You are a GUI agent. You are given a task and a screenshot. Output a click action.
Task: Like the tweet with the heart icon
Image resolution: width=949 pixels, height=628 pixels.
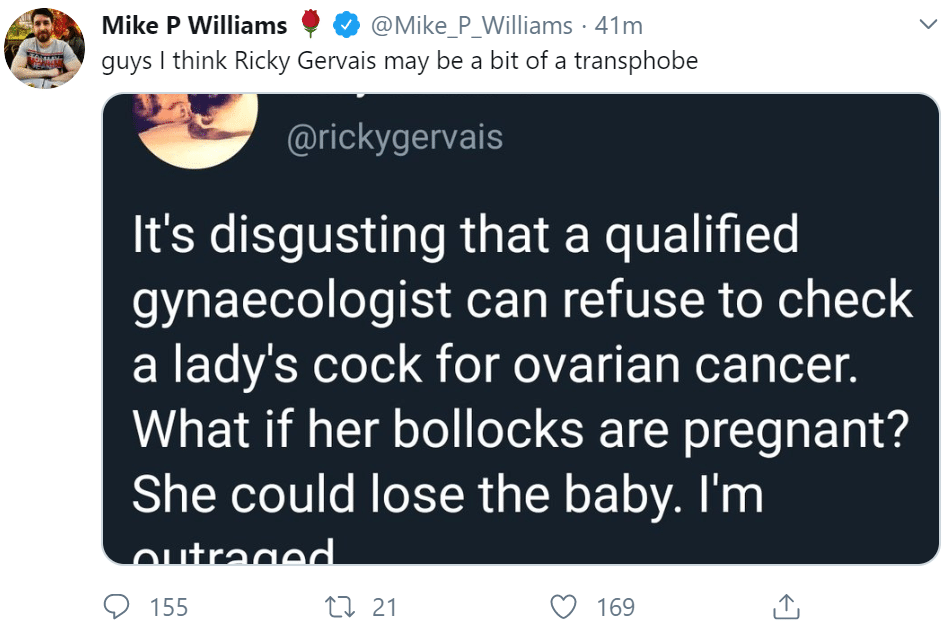[563, 607]
